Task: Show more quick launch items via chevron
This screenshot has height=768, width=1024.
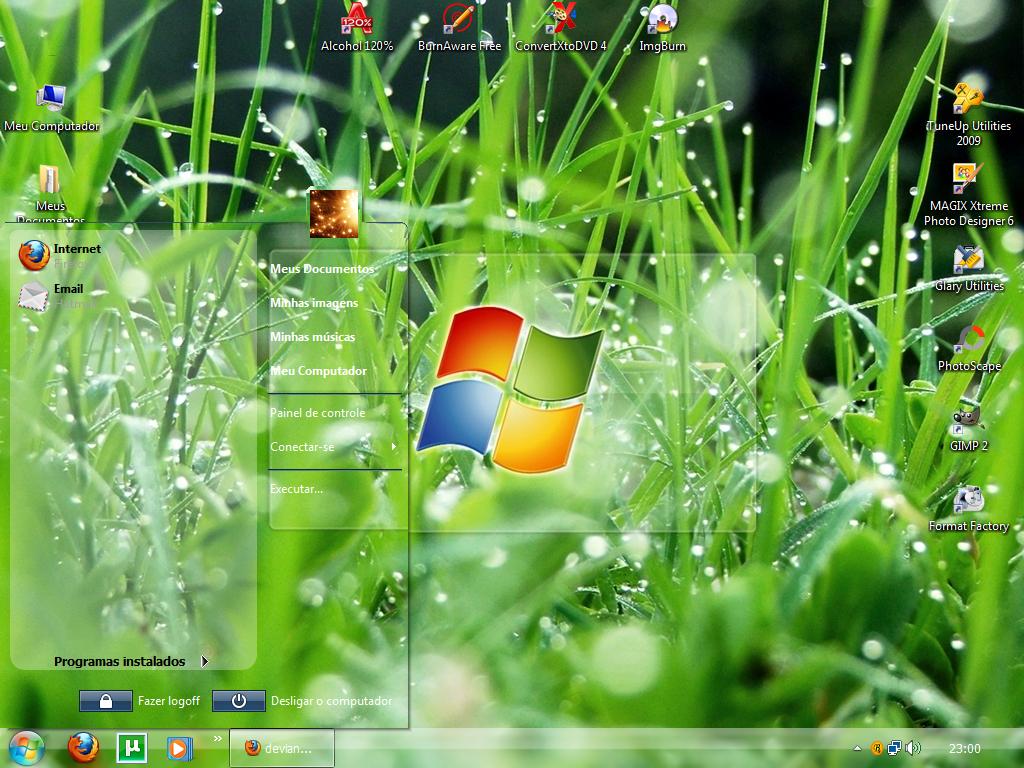Action: (217, 739)
